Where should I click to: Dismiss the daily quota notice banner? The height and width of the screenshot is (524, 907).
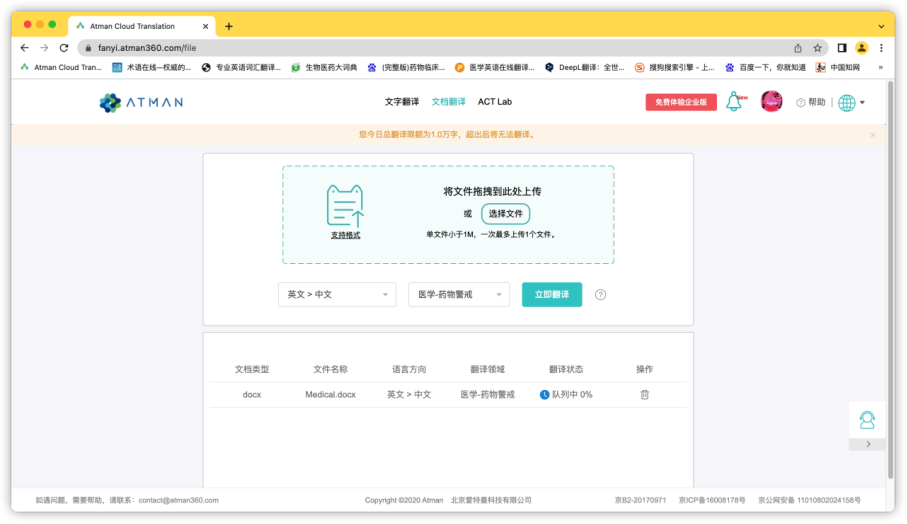click(x=873, y=135)
